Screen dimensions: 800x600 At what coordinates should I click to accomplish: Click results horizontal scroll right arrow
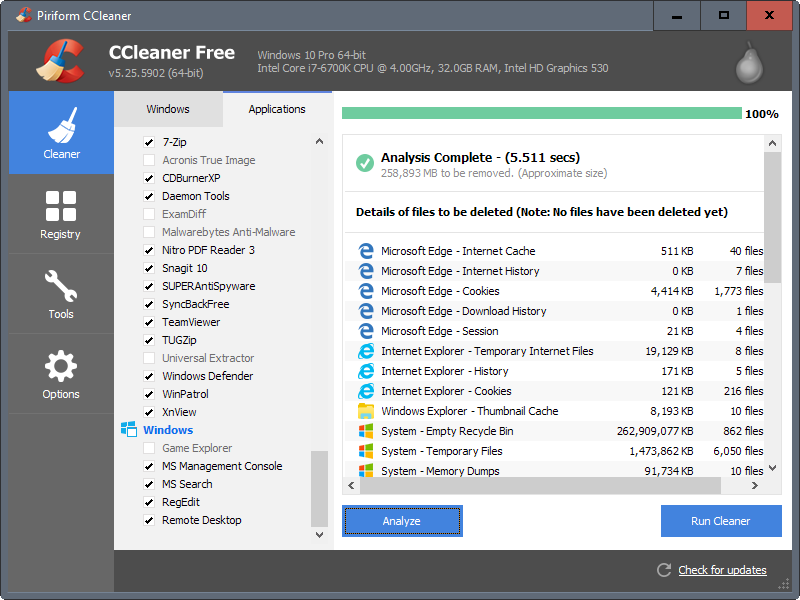tap(755, 486)
